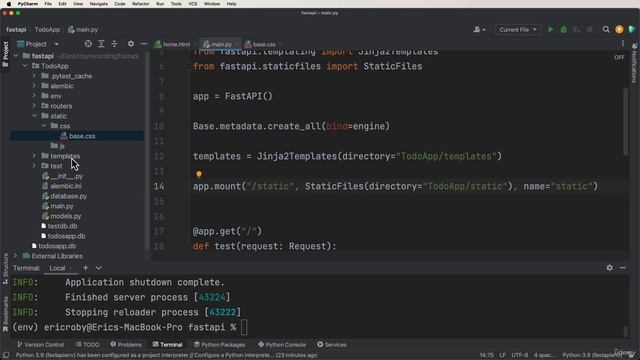Open the Refactor menu
640x360 pixels.
pyautogui.click(x=140, y=4)
